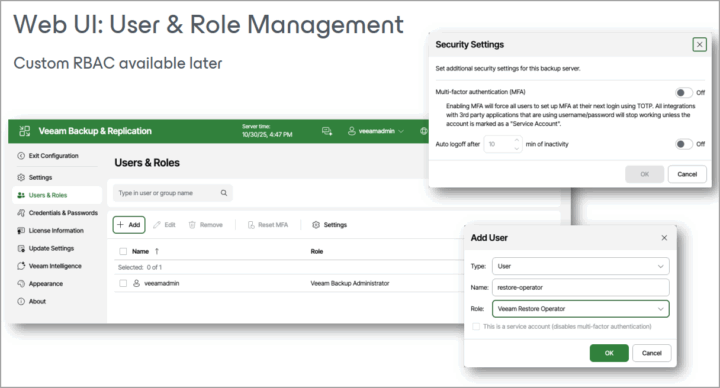Select Users & Roles in the sidebar
Screen dimensions: 720x388
tap(57, 195)
